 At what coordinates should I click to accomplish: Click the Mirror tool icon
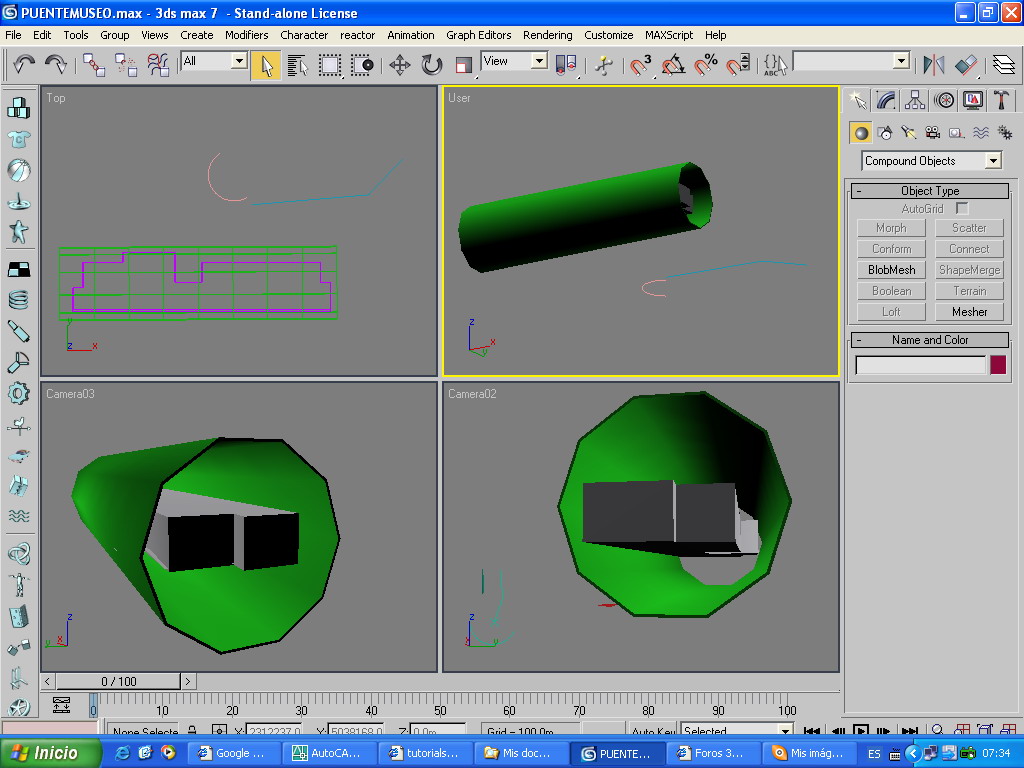tap(934, 65)
